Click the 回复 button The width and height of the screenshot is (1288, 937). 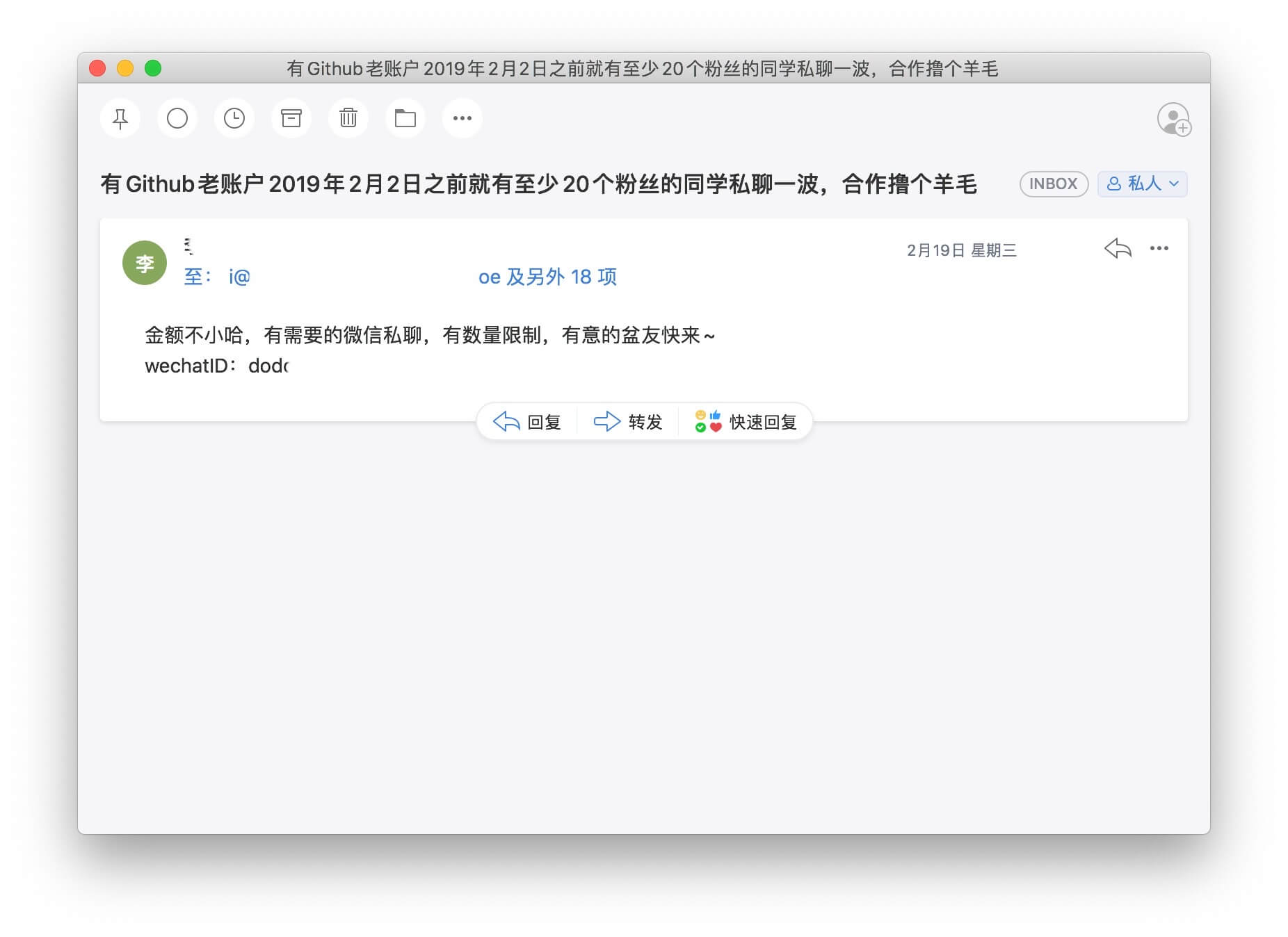[x=527, y=422]
